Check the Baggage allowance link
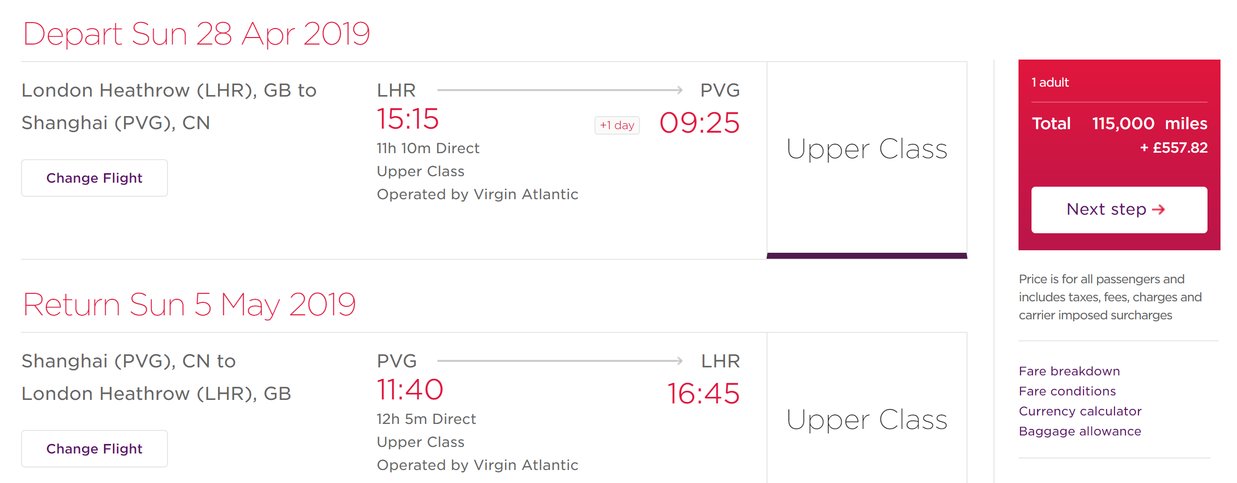This screenshot has width=1237, height=483. [x=1080, y=431]
